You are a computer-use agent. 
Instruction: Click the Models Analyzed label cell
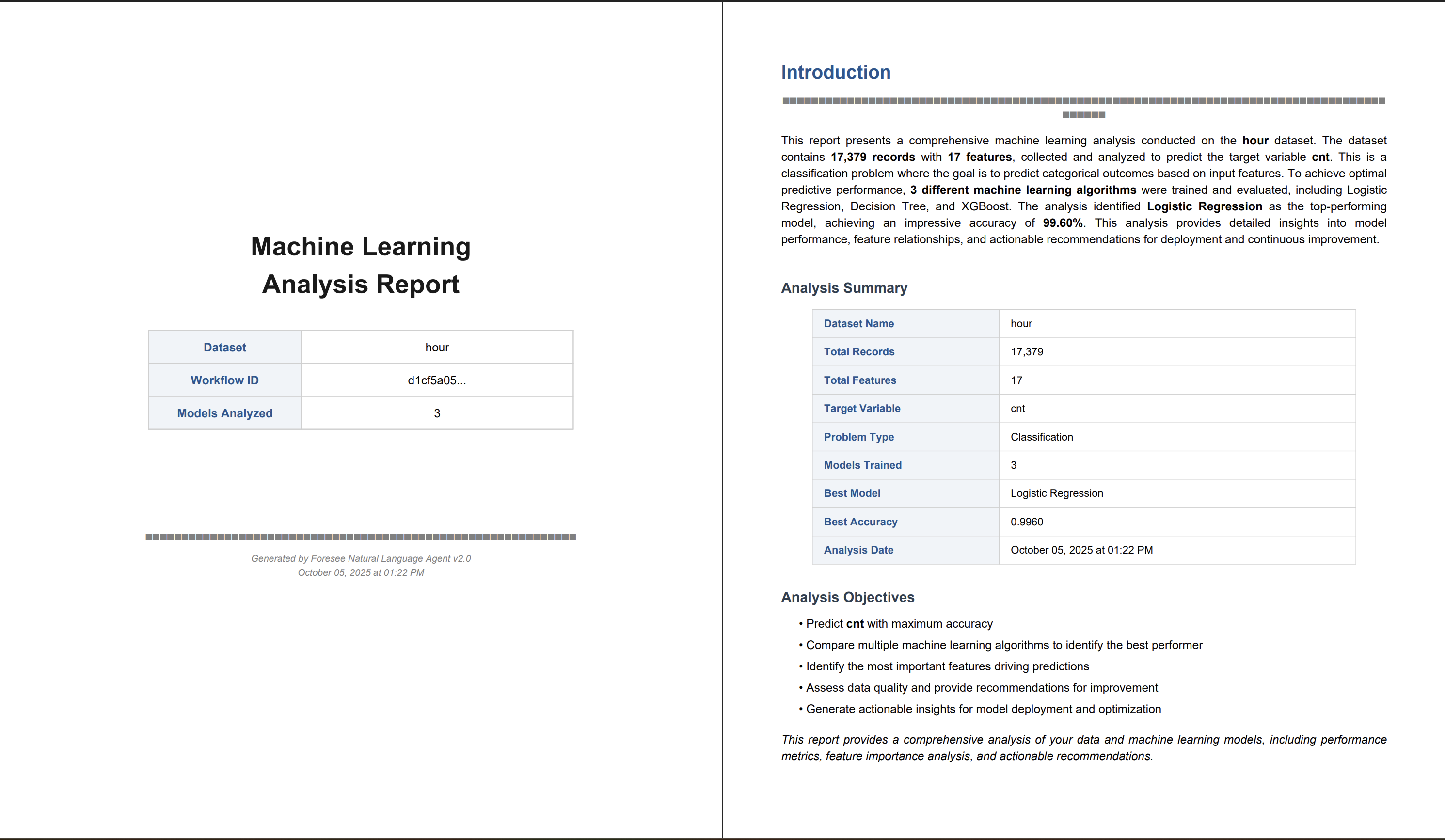(x=225, y=413)
